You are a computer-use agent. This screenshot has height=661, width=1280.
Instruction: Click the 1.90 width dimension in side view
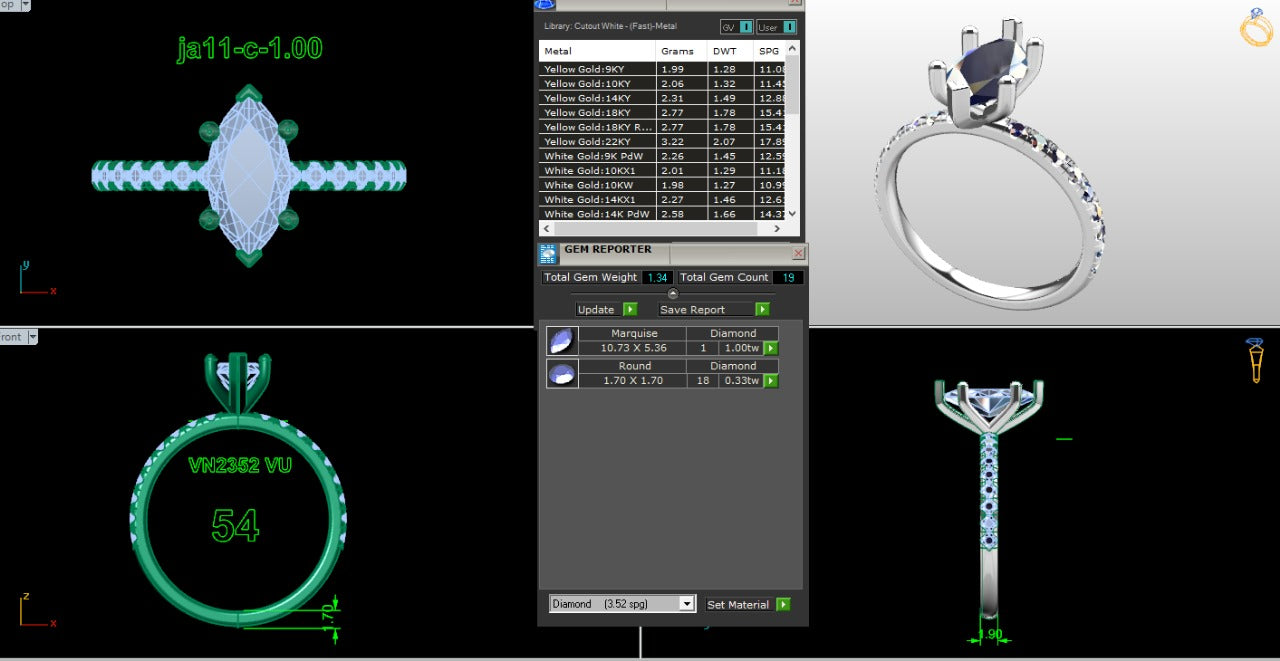click(x=989, y=635)
